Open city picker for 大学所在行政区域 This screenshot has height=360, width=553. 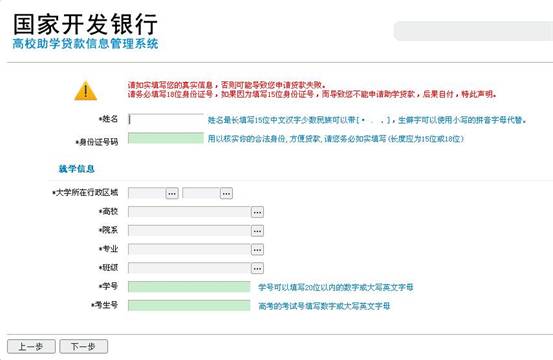point(226,193)
